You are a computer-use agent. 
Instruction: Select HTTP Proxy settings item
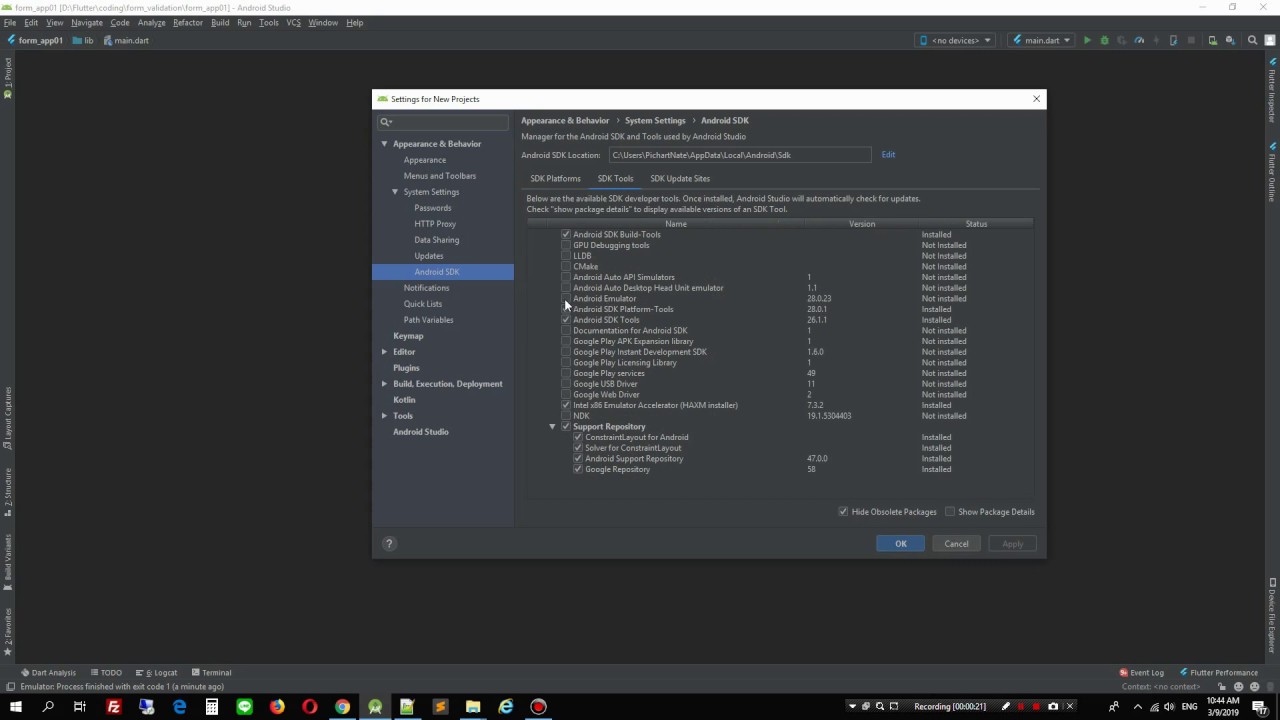(435, 224)
